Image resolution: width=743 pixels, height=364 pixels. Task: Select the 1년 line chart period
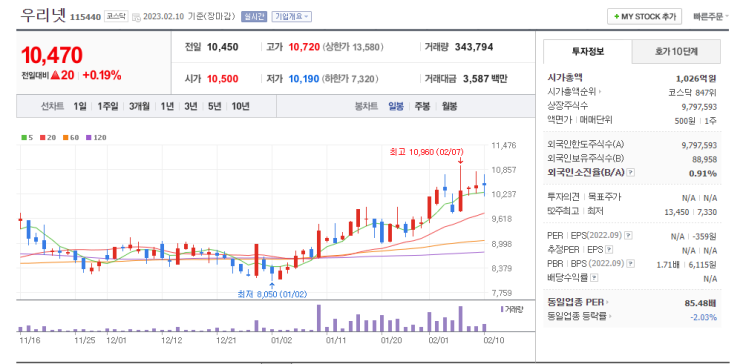point(167,106)
